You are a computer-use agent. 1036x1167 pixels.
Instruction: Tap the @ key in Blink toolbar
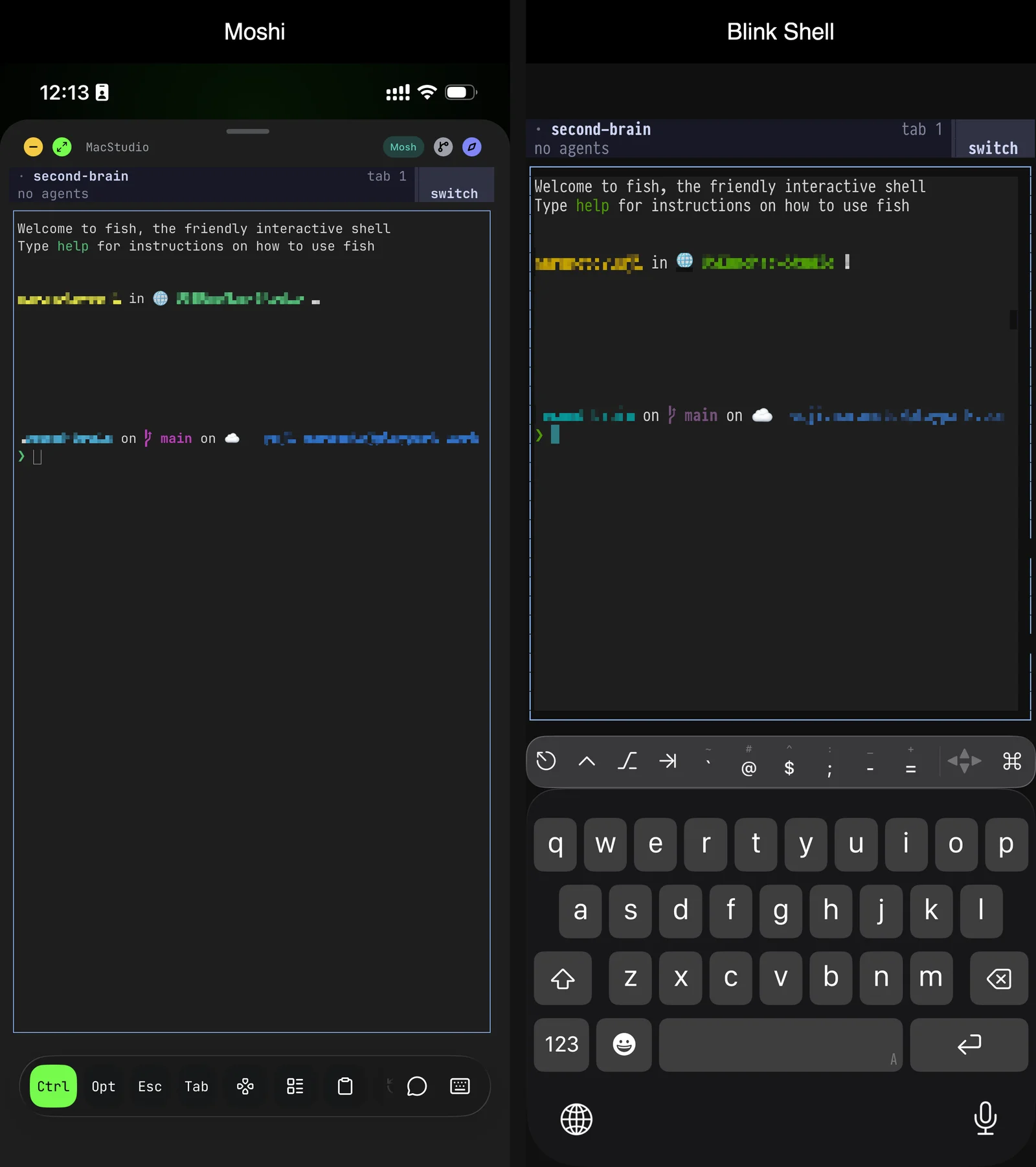pyautogui.click(x=749, y=763)
